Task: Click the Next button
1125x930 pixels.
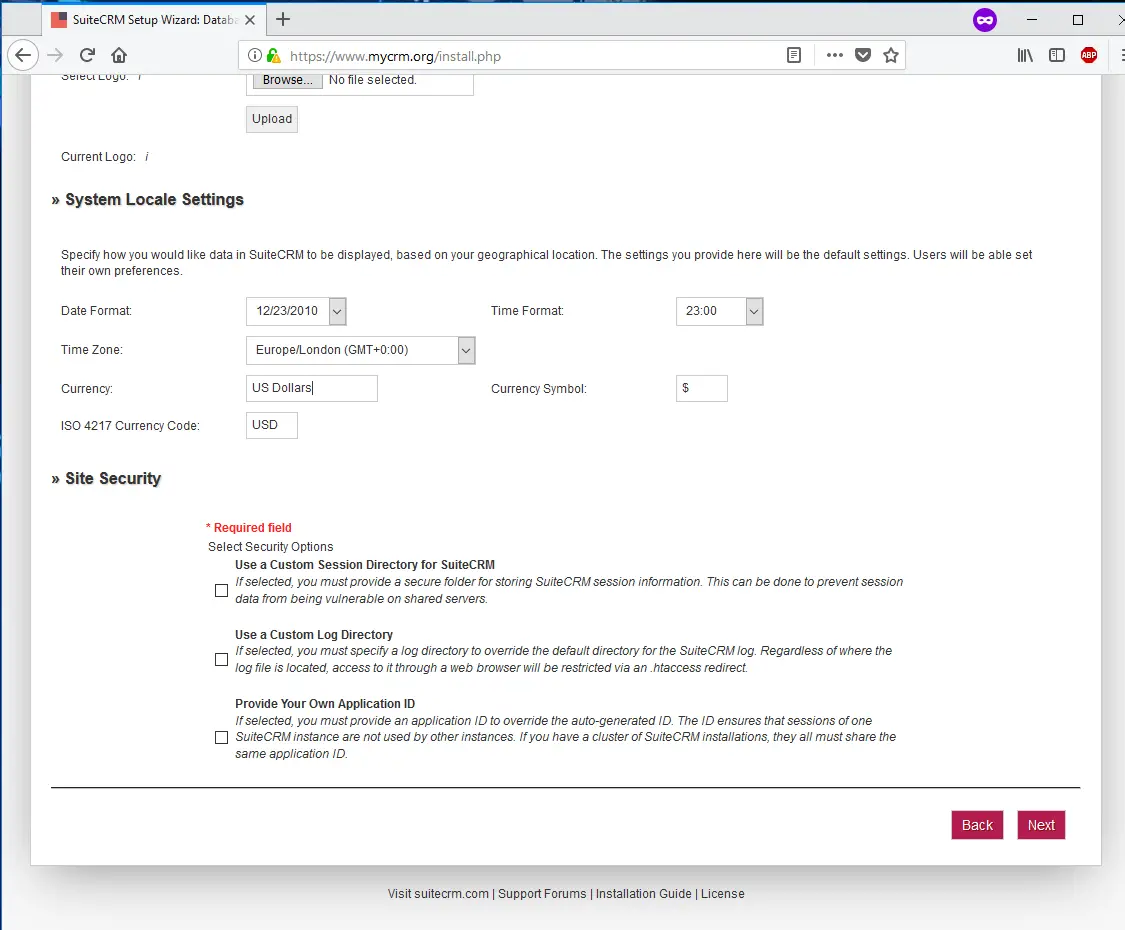Action: click(x=1041, y=825)
